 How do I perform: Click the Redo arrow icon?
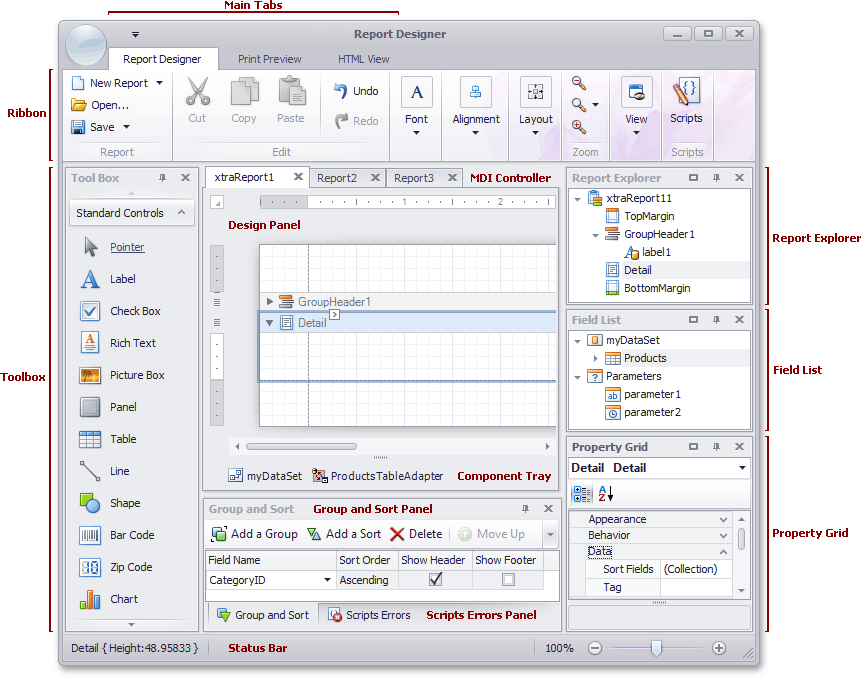click(x=342, y=121)
